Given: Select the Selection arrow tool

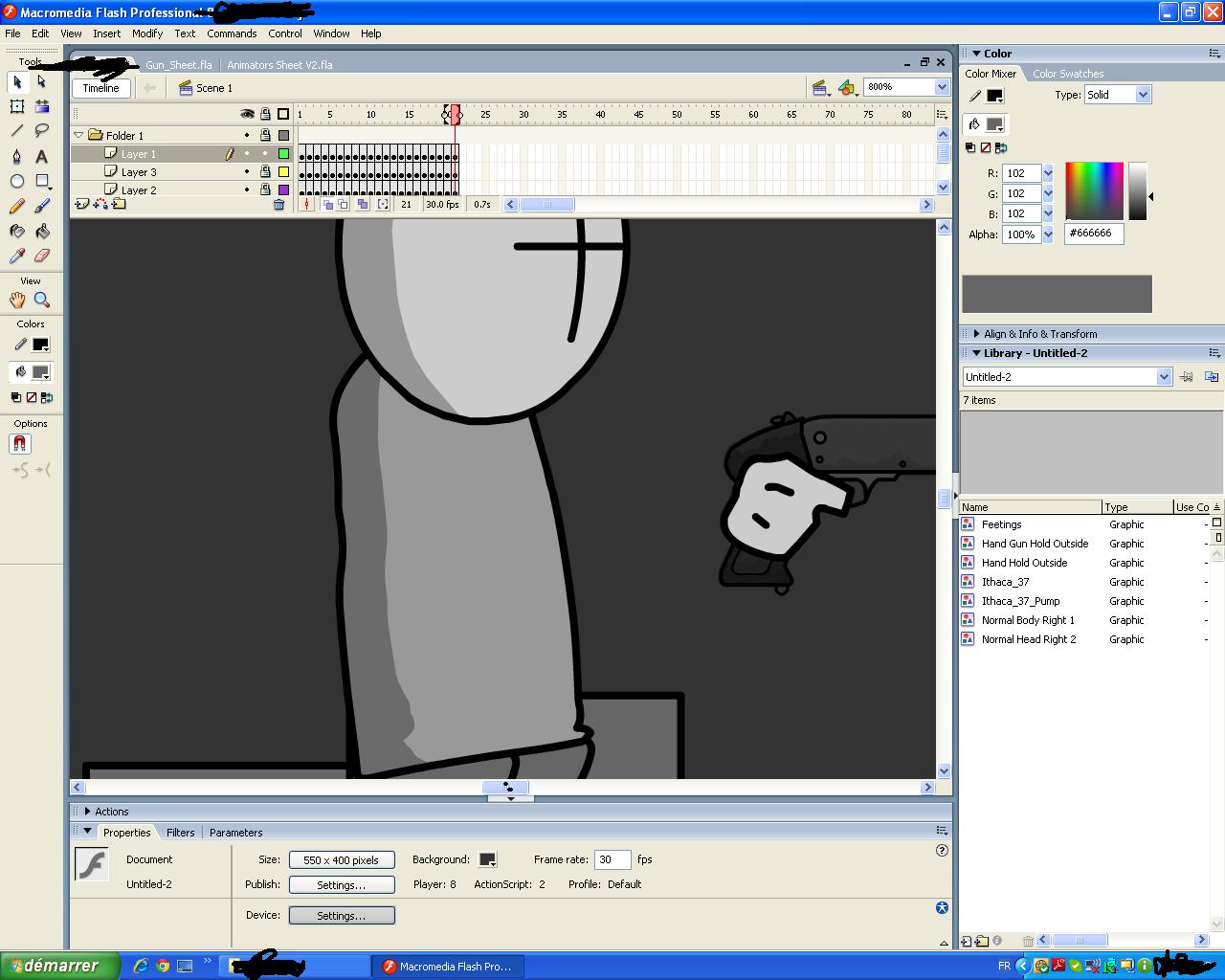Looking at the screenshot, I should tap(17, 81).
